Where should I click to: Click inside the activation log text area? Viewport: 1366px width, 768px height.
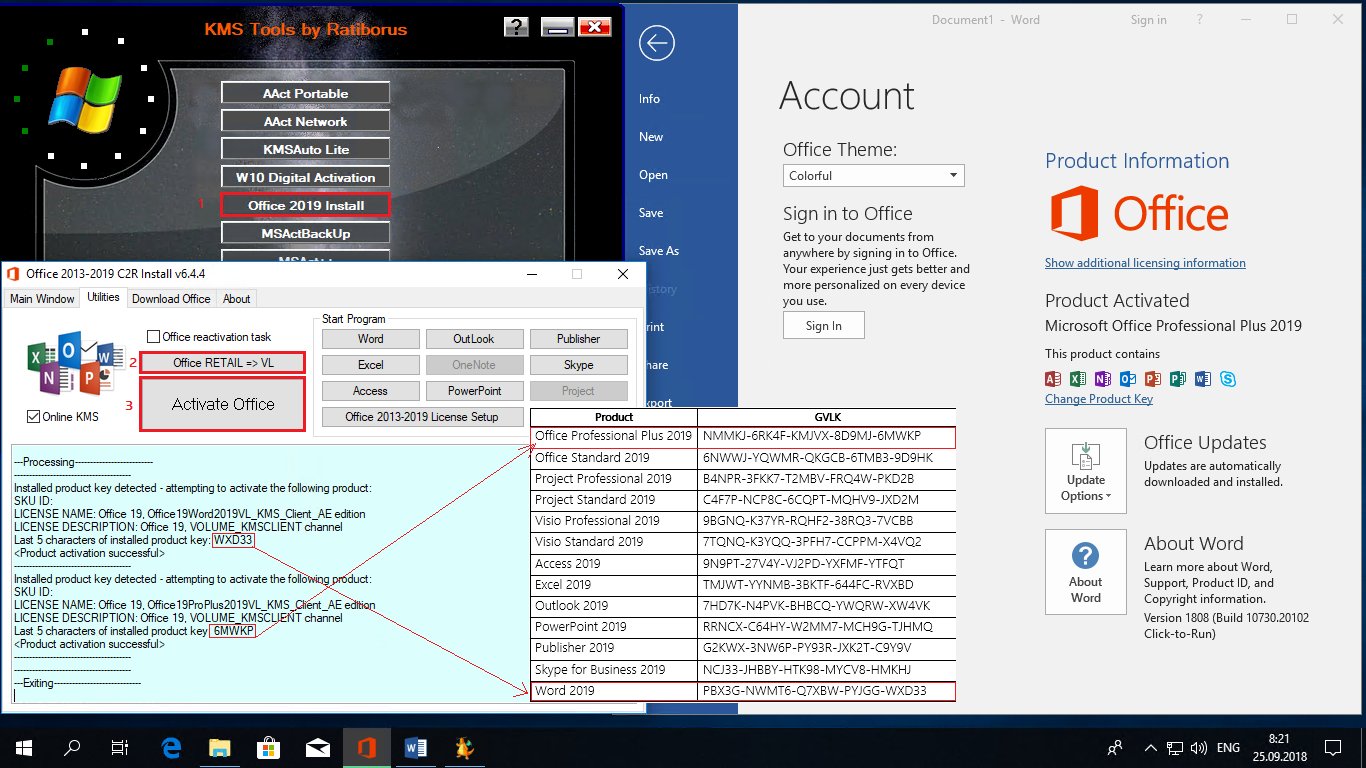(x=270, y=575)
